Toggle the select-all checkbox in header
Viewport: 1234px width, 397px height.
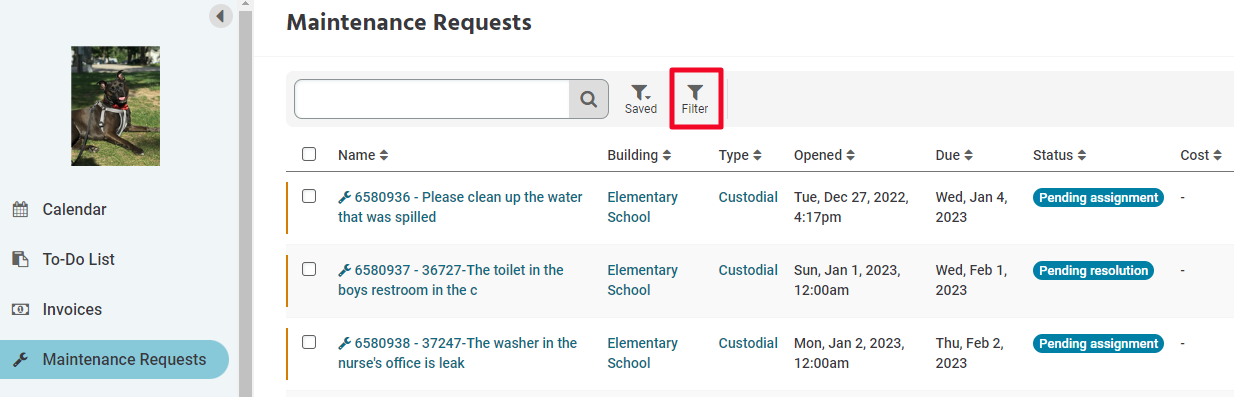(x=309, y=154)
